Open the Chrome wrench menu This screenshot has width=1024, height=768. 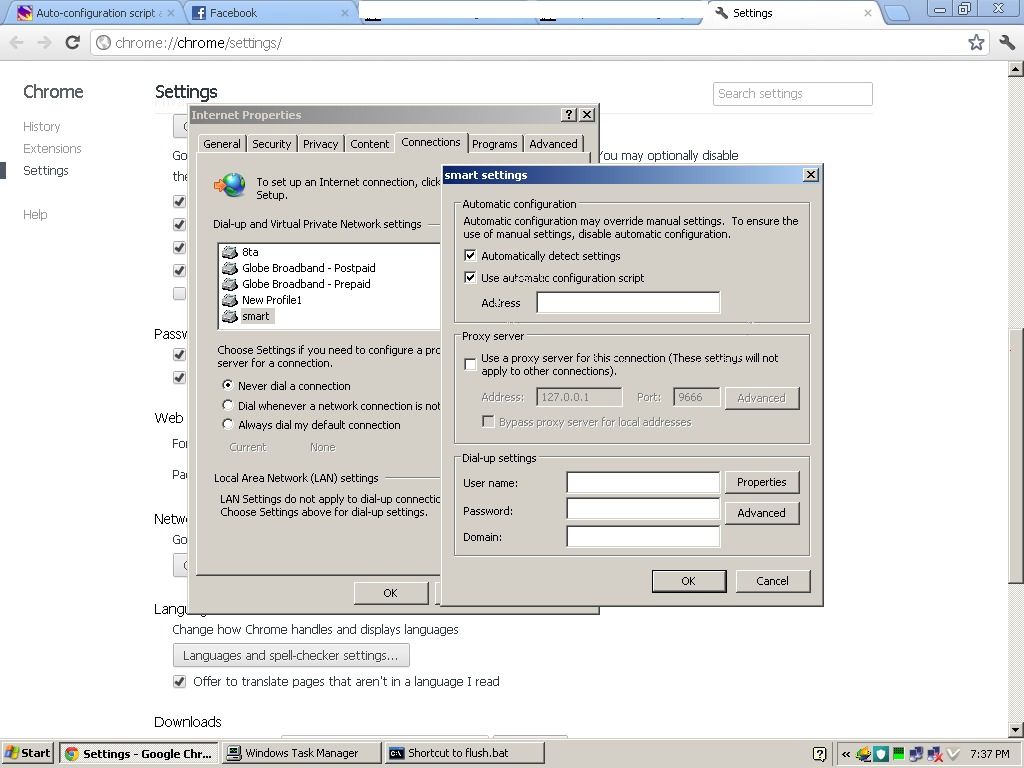point(1007,43)
